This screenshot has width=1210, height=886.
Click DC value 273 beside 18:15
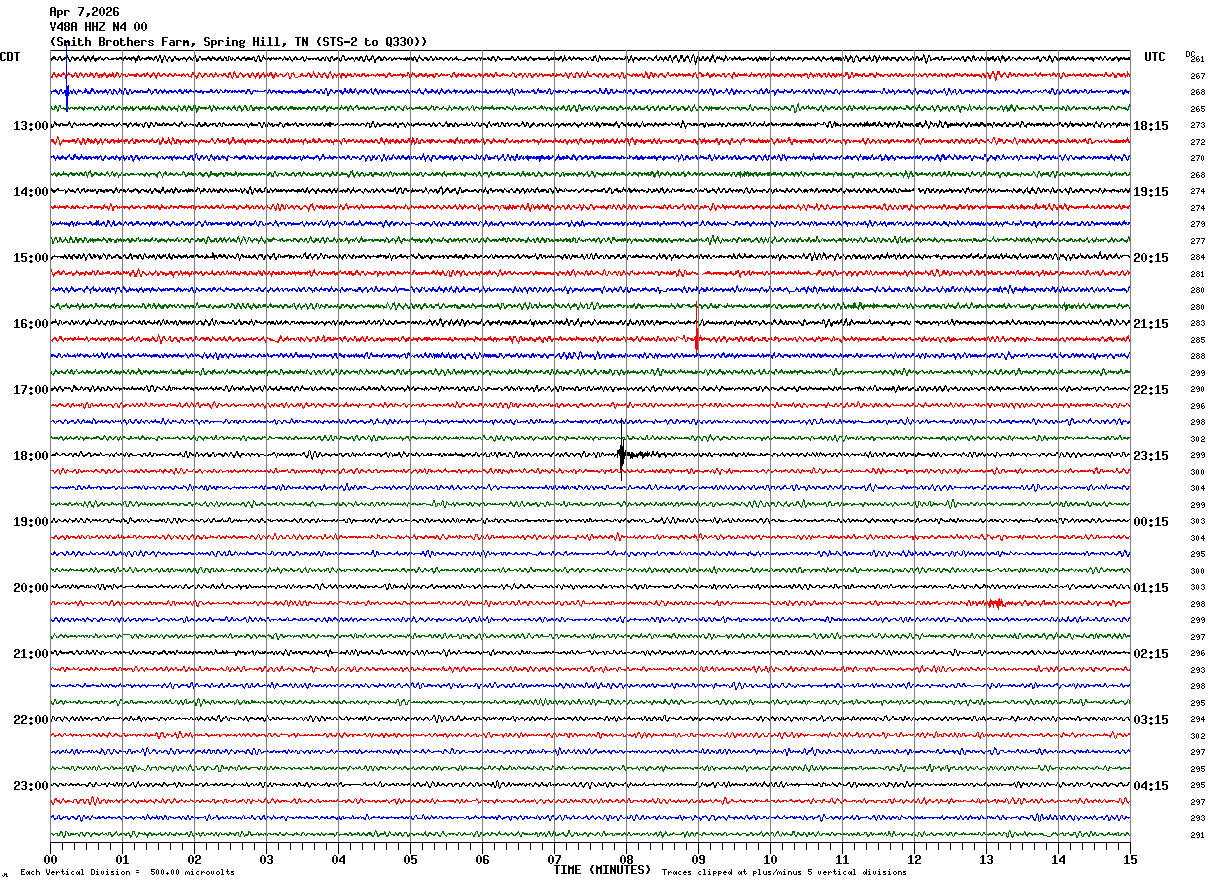point(1198,125)
